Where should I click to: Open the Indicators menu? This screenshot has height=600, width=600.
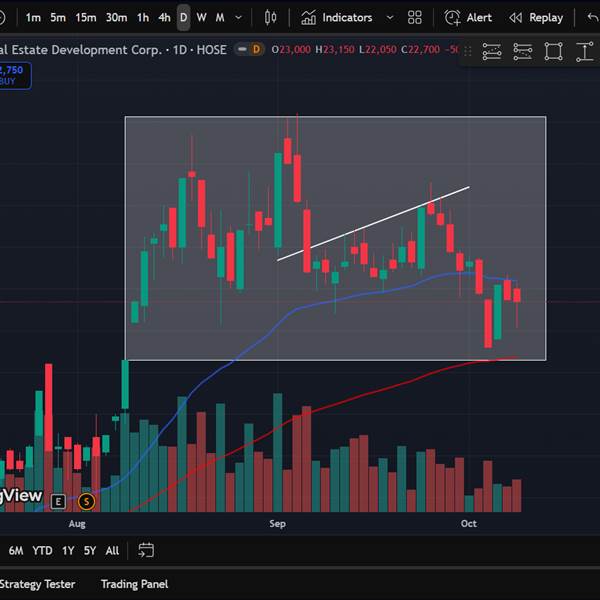coord(337,18)
